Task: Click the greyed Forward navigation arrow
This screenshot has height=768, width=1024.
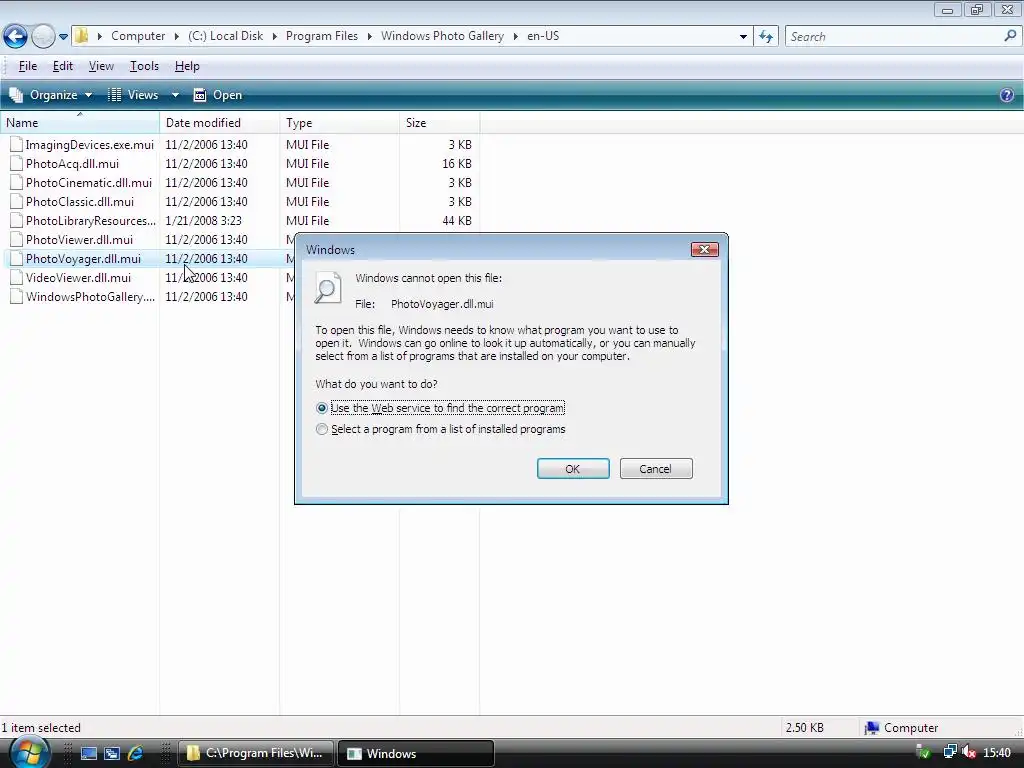Action: tap(43, 36)
